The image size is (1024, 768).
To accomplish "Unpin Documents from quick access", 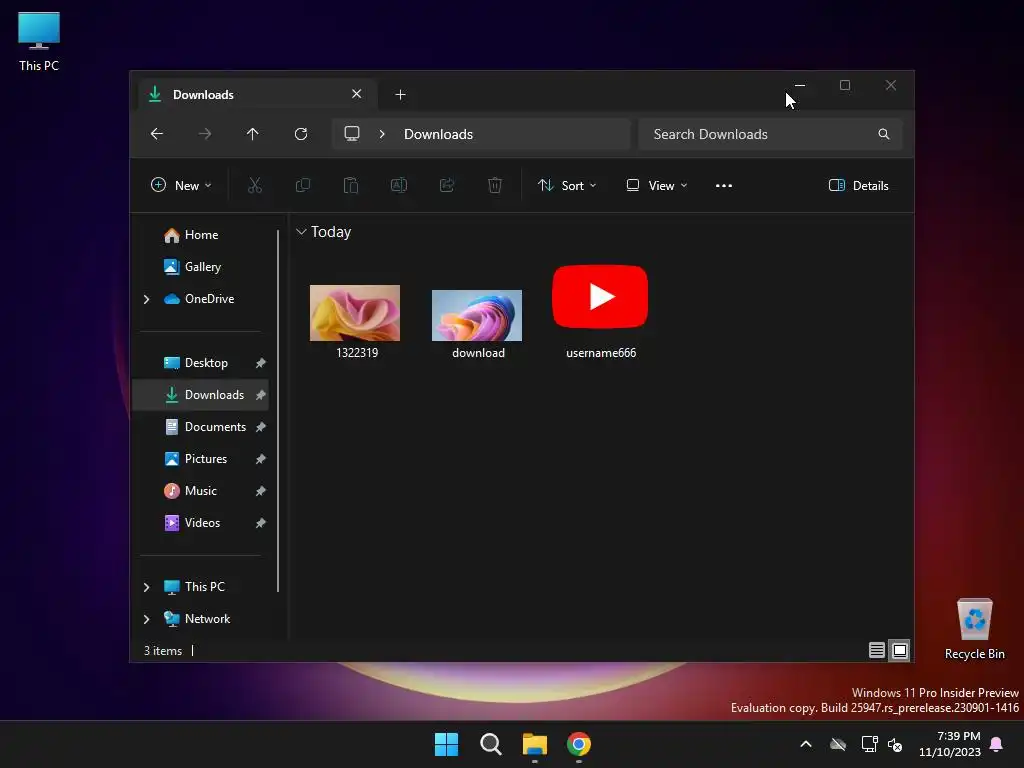I will point(261,427).
